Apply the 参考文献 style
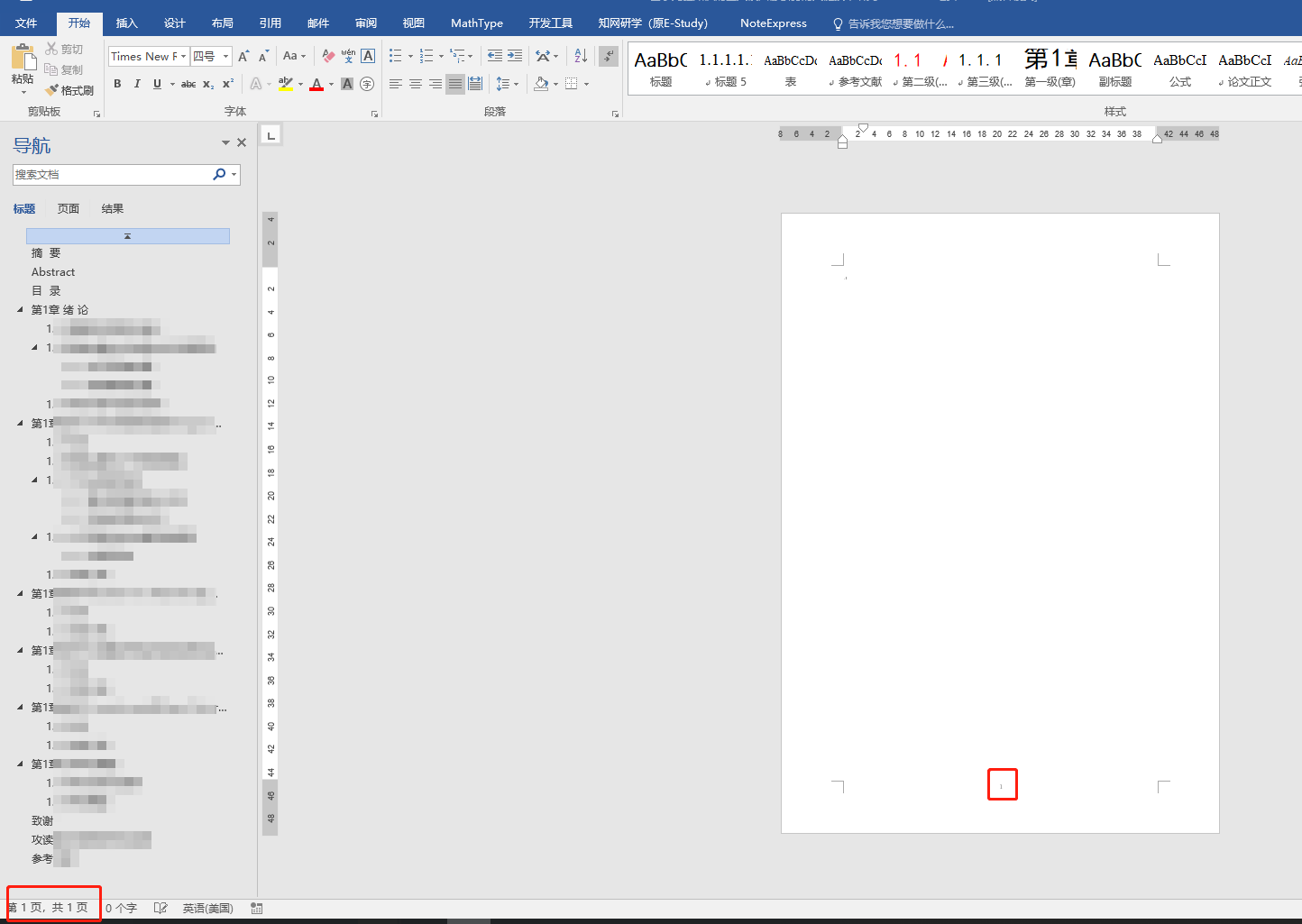The width and height of the screenshot is (1302, 924). point(856,69)
